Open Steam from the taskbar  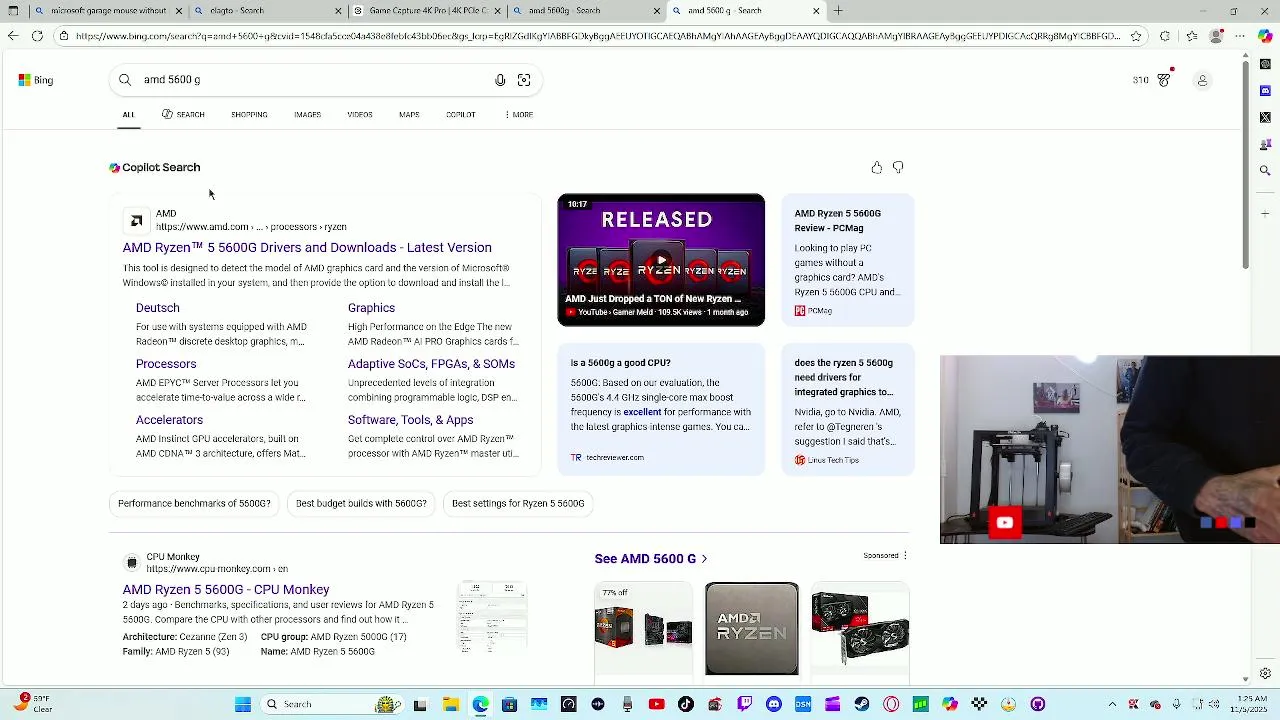coord(862,704)
